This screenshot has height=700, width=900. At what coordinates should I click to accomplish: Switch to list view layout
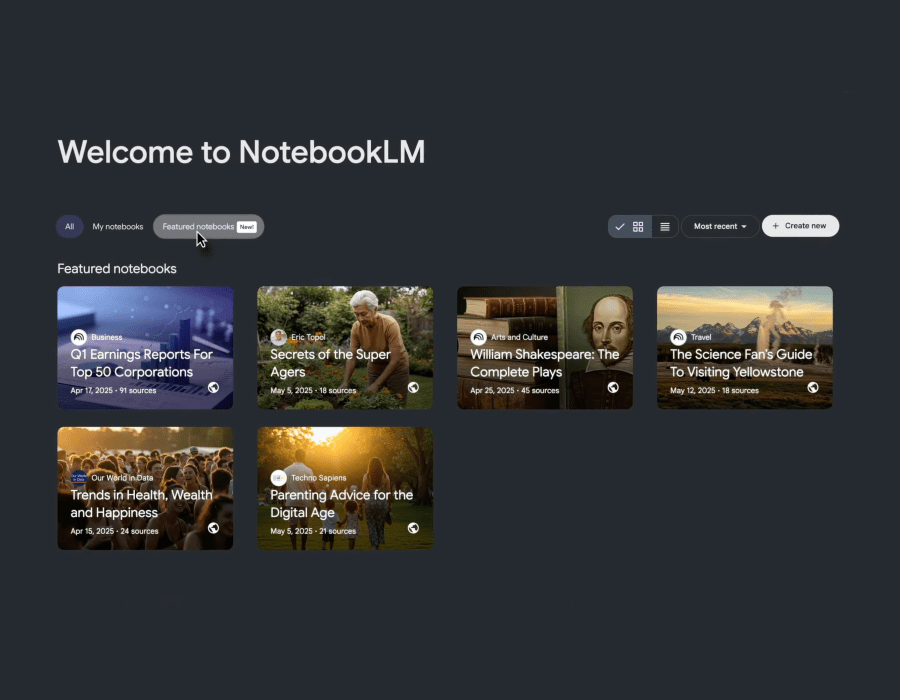(x=664, y=226)
